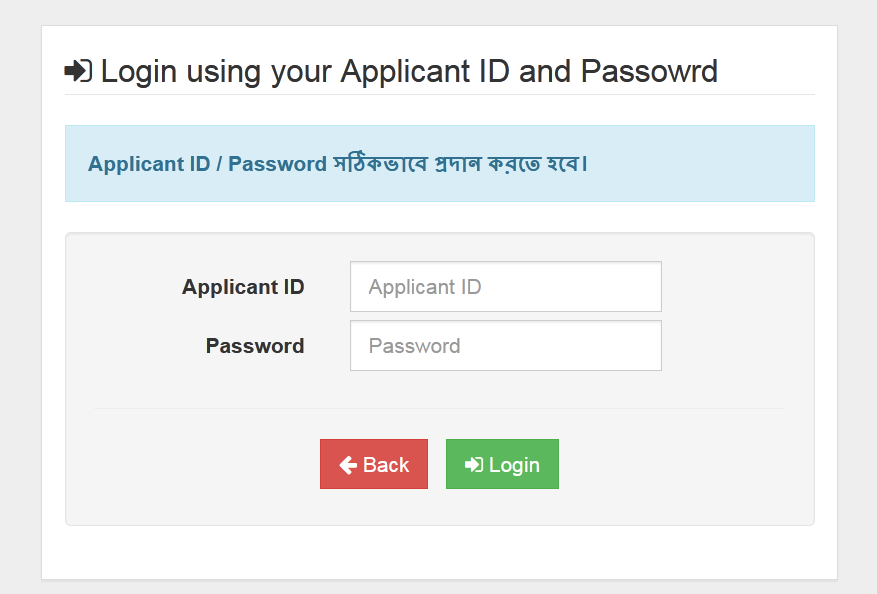Image resolution: width=877 pixels, height=594 pixels.
Task: Click bold "Applicant ID / Password" alert text
Action: [x=207, y=164]
